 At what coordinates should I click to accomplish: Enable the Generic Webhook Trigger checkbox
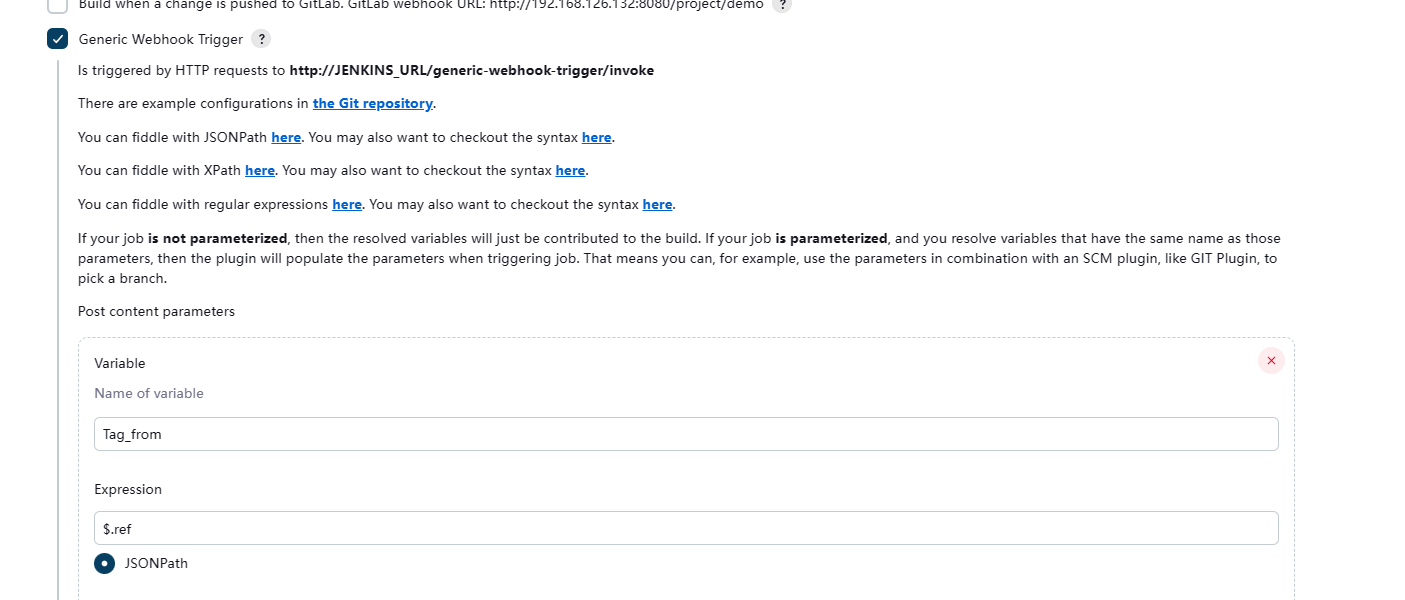click(x=57, y=39)
